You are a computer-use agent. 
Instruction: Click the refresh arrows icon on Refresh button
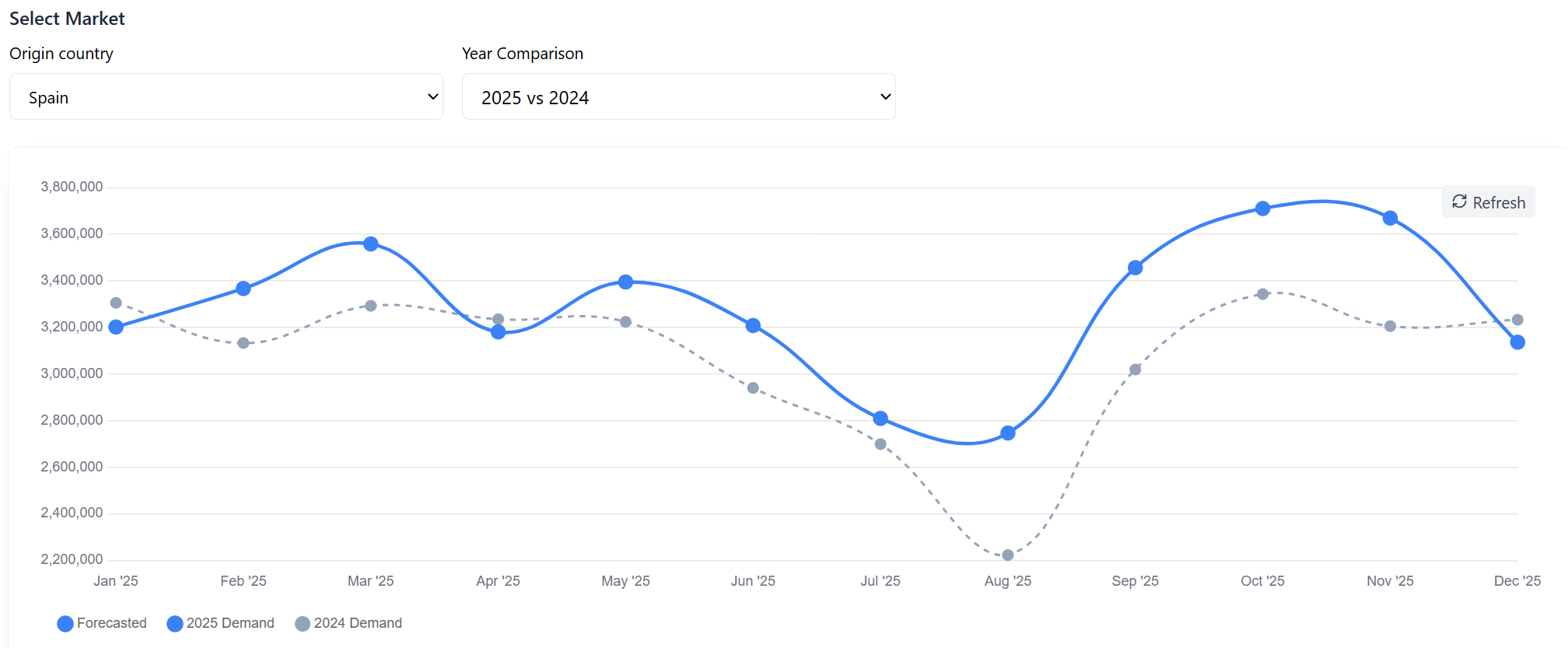coord(1461,202)
